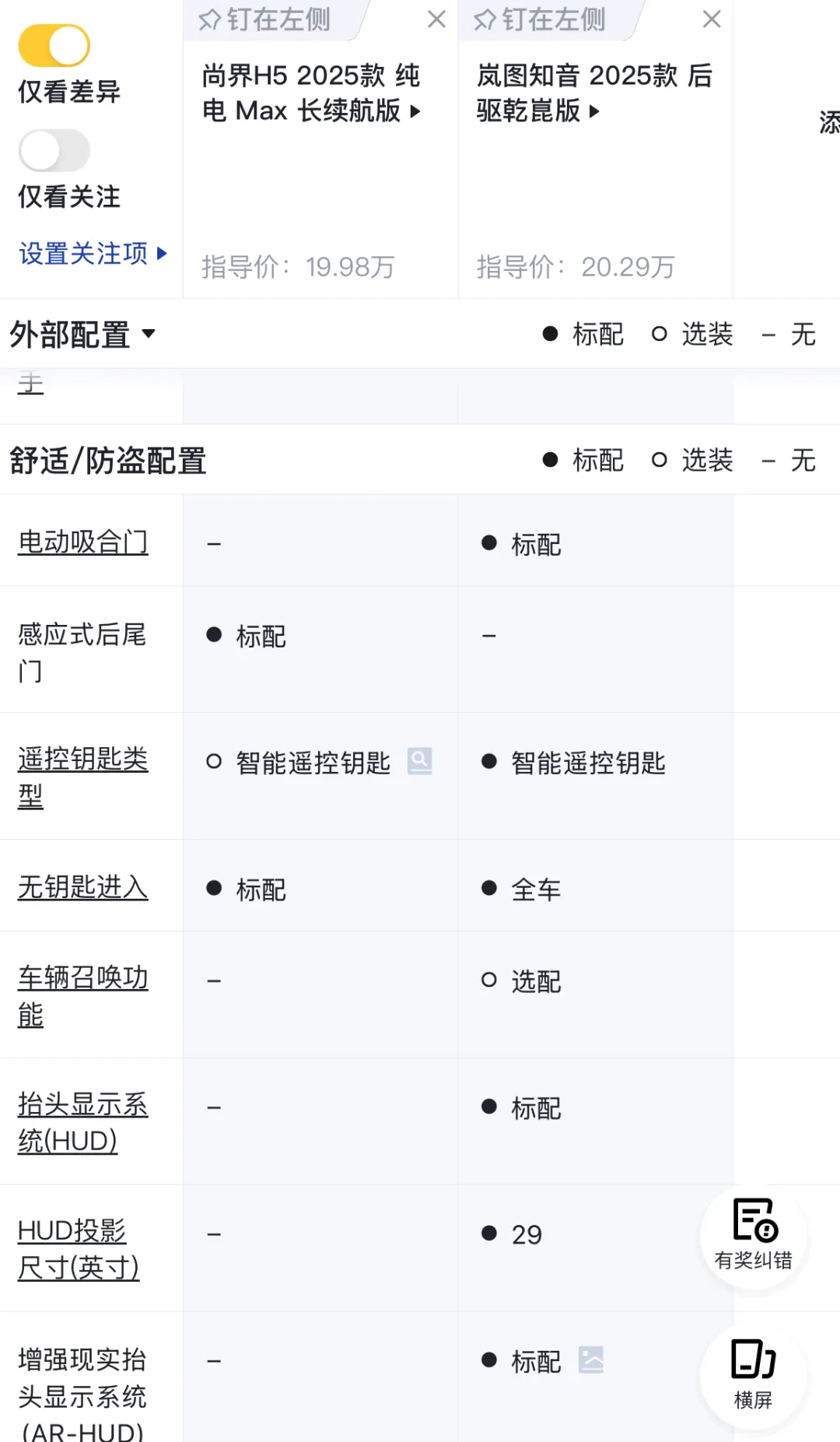Pin 岚图知音 column to the left

(540, 19)
